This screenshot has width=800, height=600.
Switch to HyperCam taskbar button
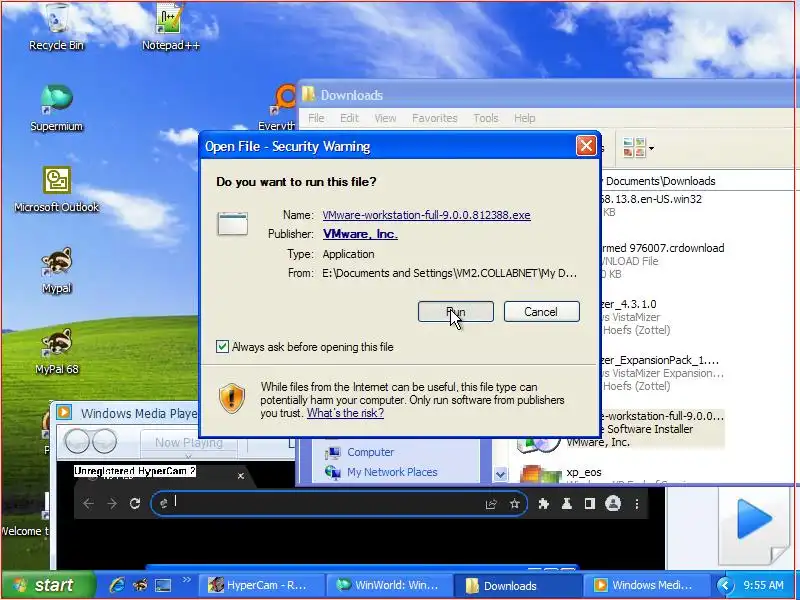261,585
